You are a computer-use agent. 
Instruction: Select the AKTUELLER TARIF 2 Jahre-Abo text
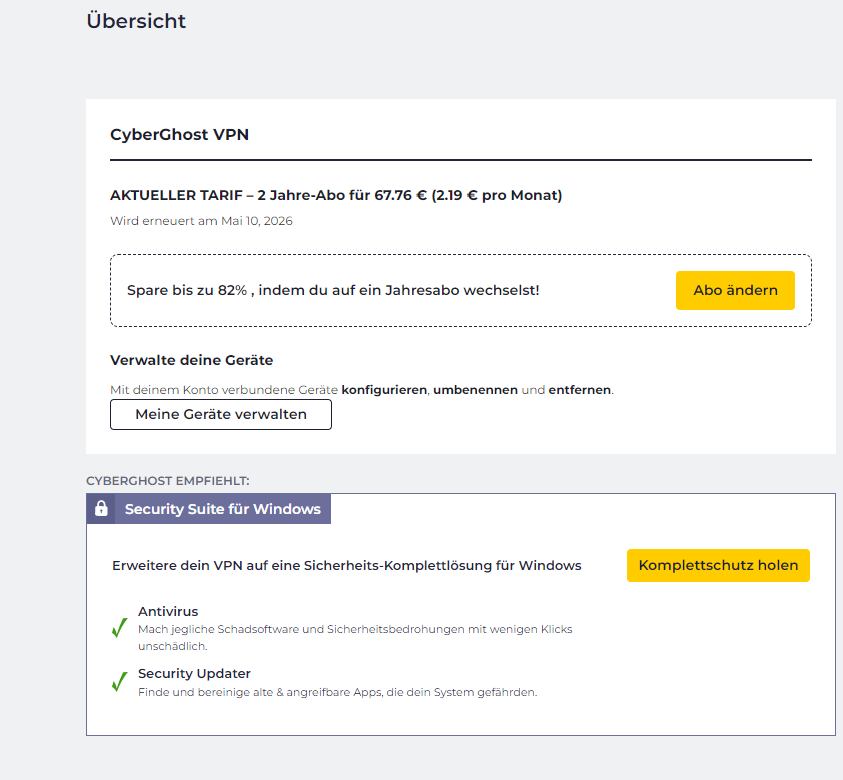[x=336, y=195]
